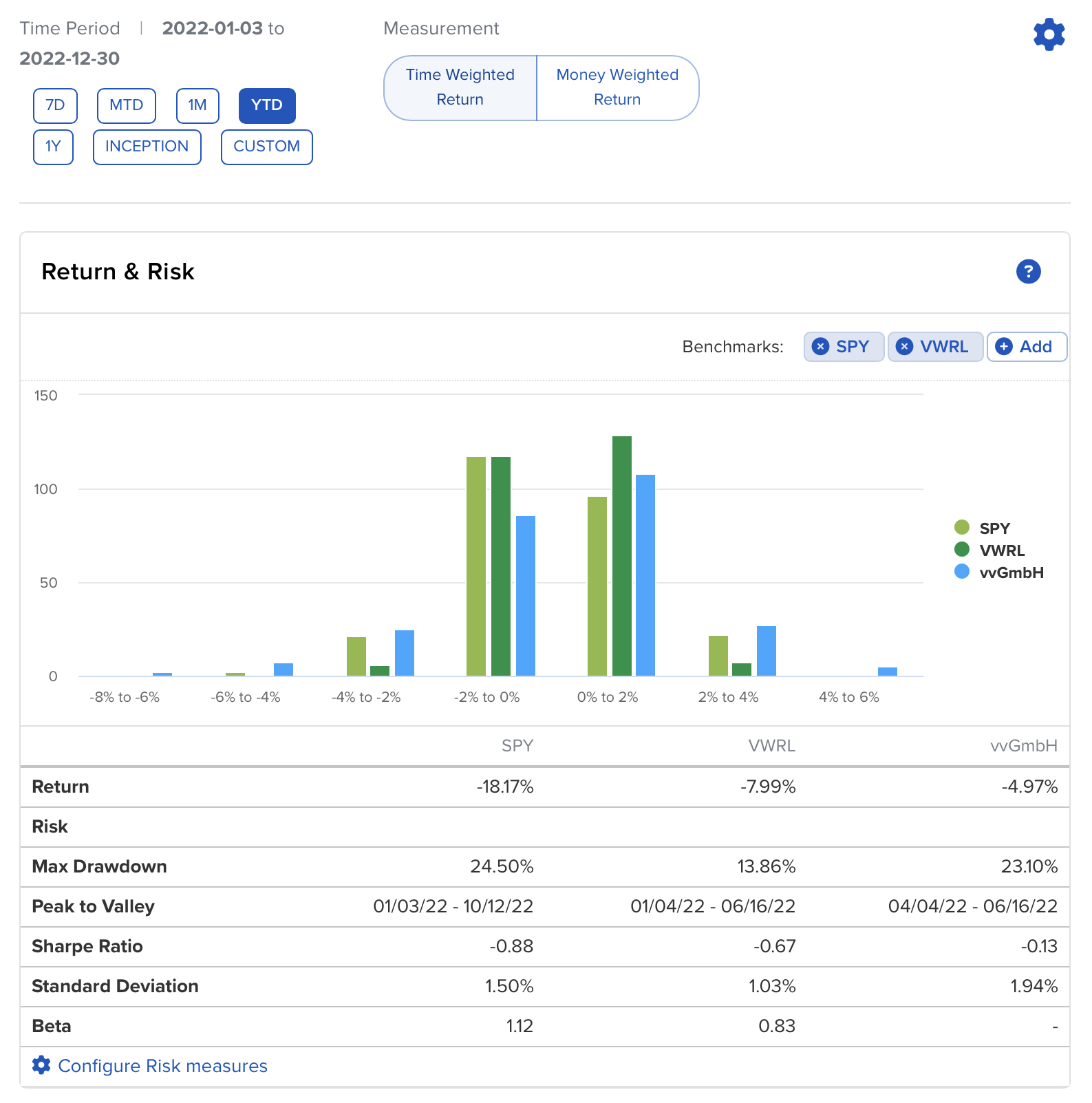Click VWRL return value -7.99%
The height and width of the screenshot is (1103, 1092).
768,786
